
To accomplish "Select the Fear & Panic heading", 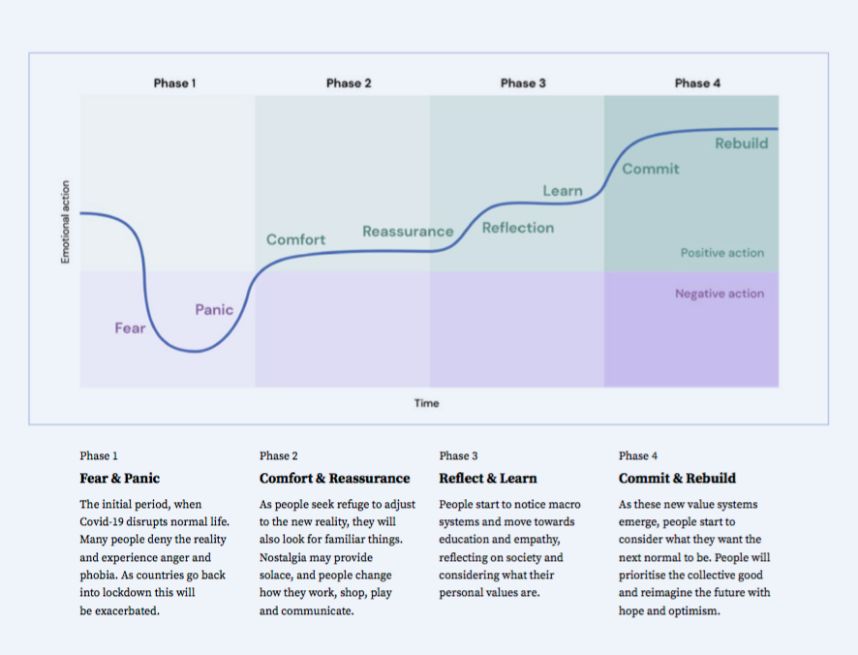I will pos(119,478).
